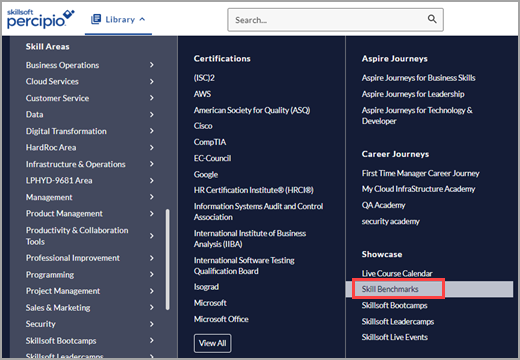
Task: Click the Skillsoft Percipio logo
Action: click(x=40, y=19)
